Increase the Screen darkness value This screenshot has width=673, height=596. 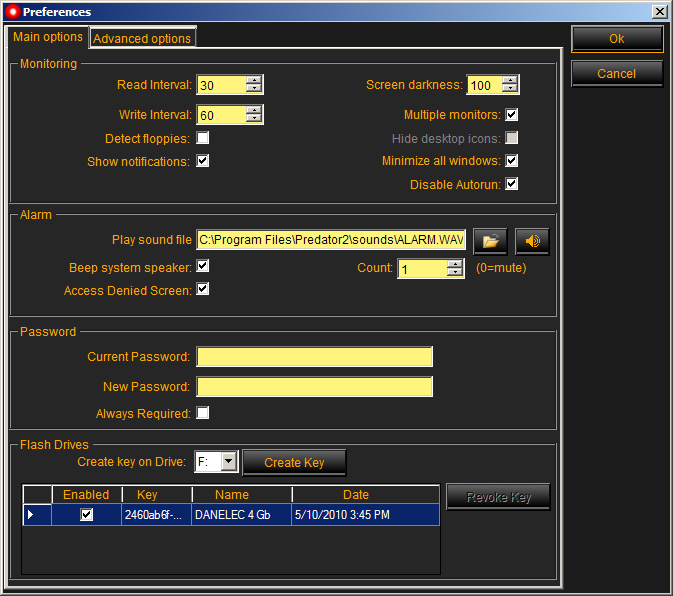click(510, 81)
